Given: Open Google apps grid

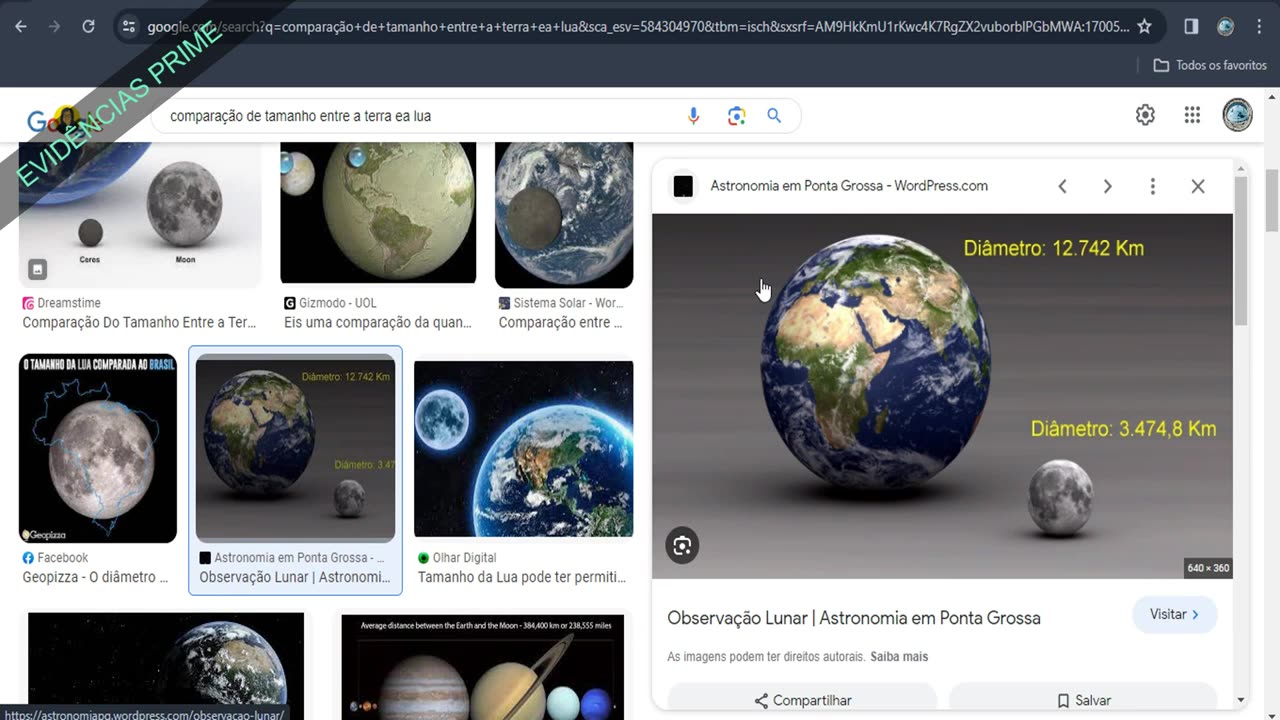Looking at the screenshot, I should (x=1192, y=115).
